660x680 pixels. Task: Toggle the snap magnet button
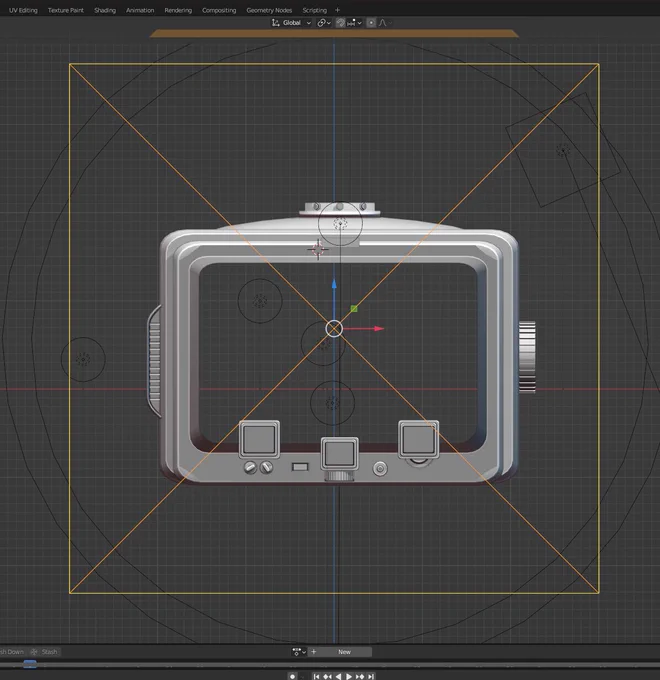click(x=340, y=23)
